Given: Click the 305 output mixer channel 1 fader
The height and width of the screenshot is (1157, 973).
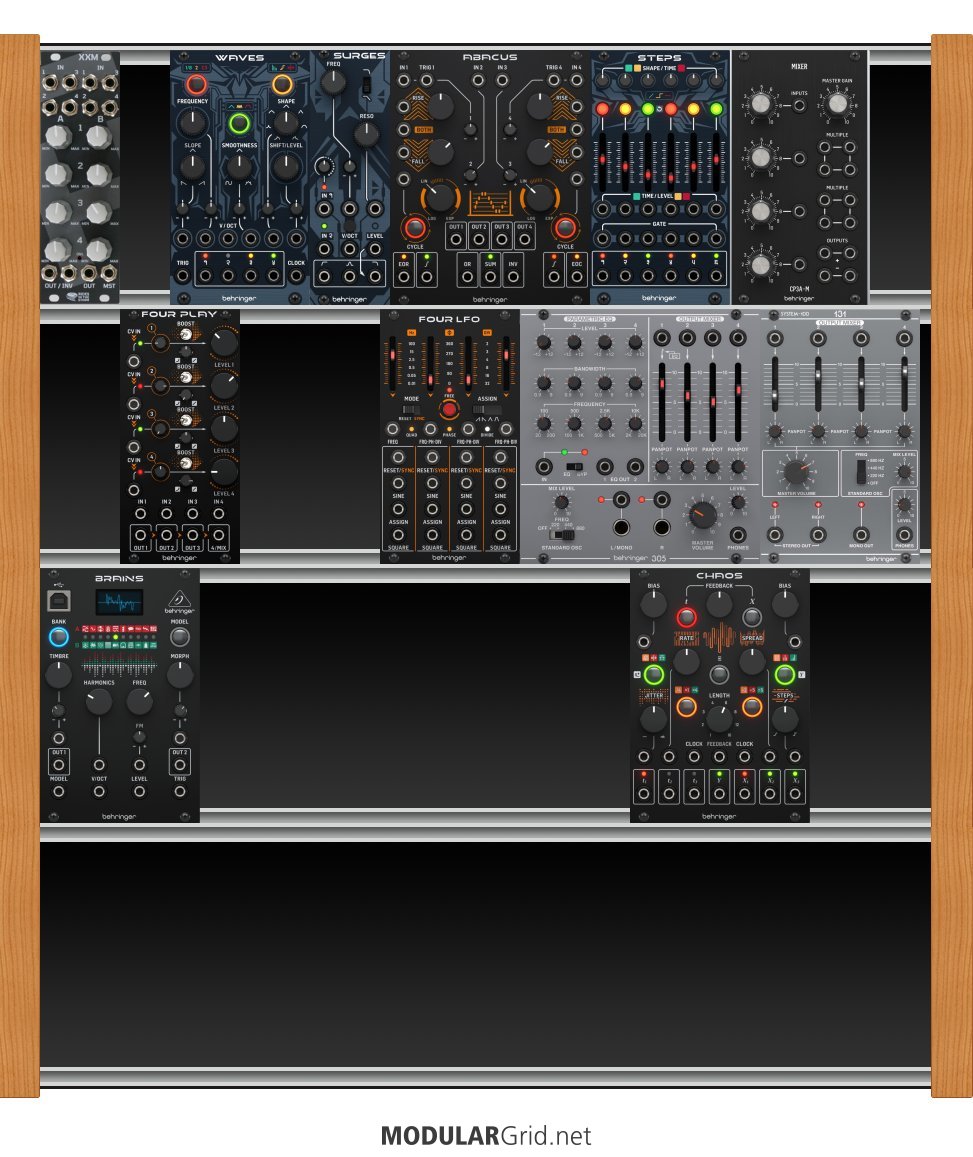Looking at the screenshot, I should click(x=662, y=402).
